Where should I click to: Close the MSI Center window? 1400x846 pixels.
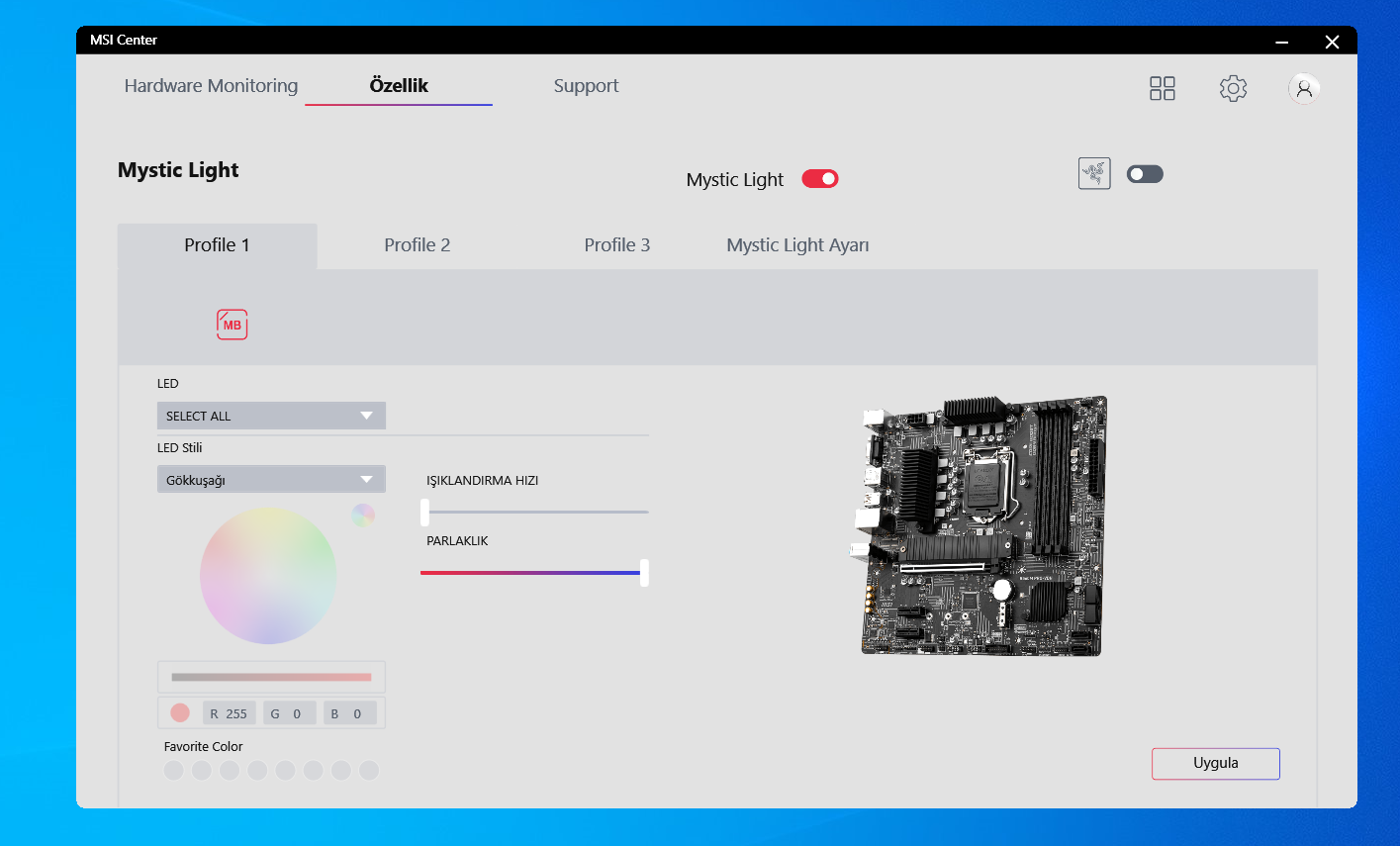[x=1332, y=42]
